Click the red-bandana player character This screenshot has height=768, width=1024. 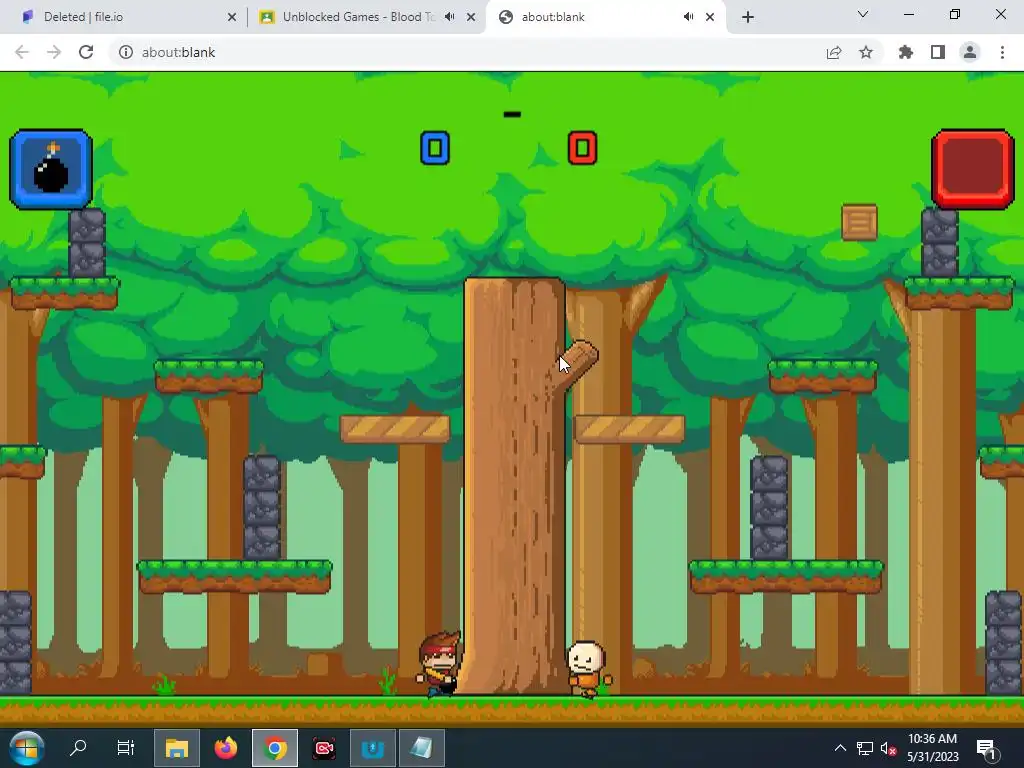[440, 664]
